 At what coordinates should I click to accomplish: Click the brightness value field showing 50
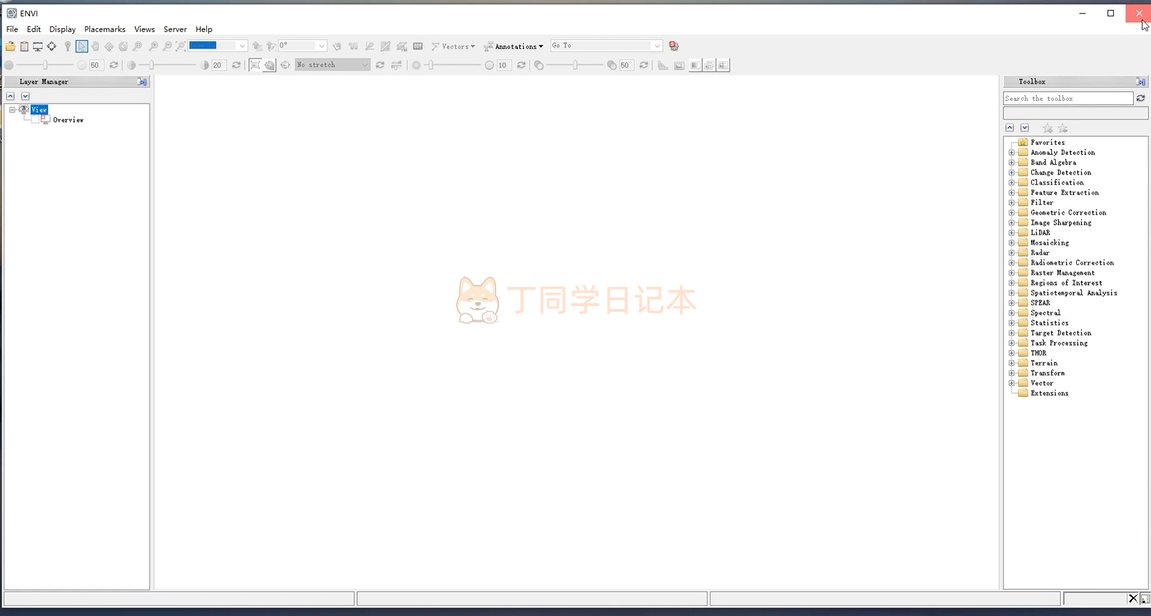(x=96, y=65)
